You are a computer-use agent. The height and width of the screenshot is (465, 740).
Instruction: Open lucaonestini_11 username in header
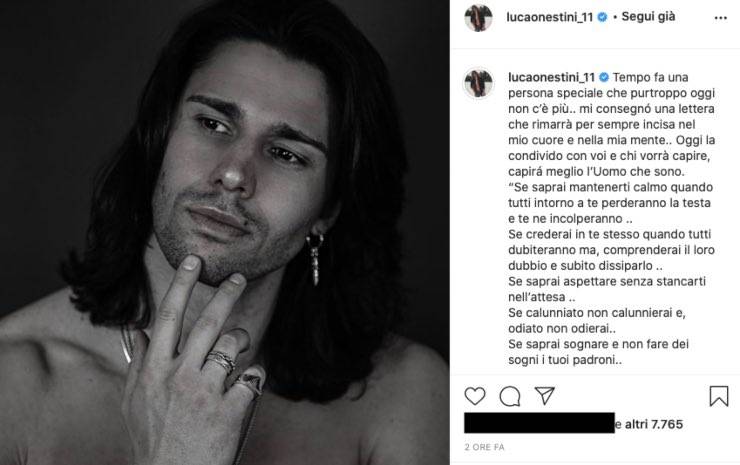tap(549, 17)
